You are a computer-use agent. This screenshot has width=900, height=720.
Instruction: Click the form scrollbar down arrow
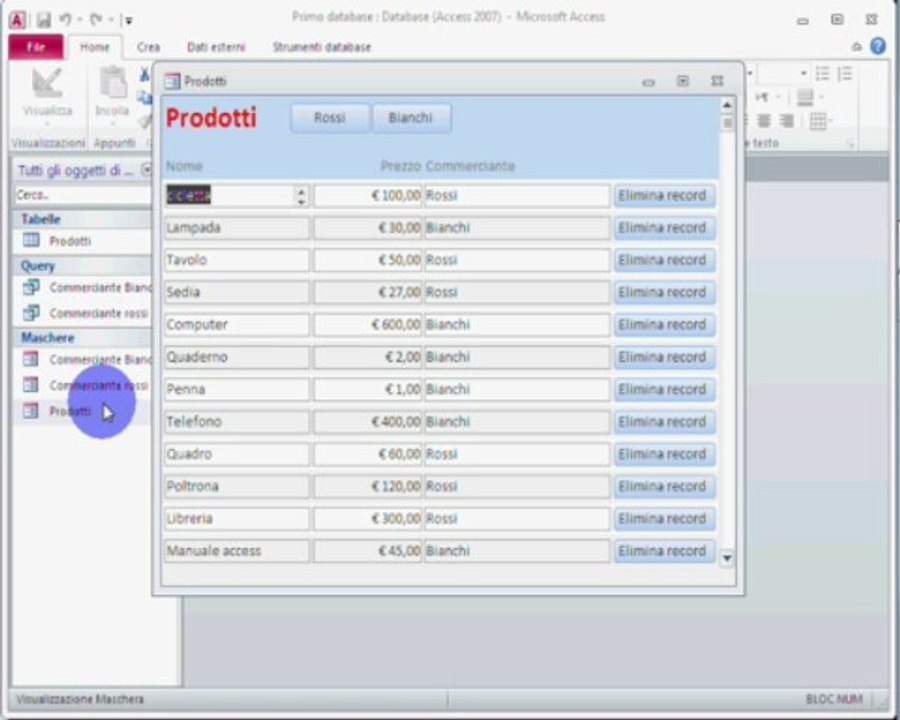(727, 558)
